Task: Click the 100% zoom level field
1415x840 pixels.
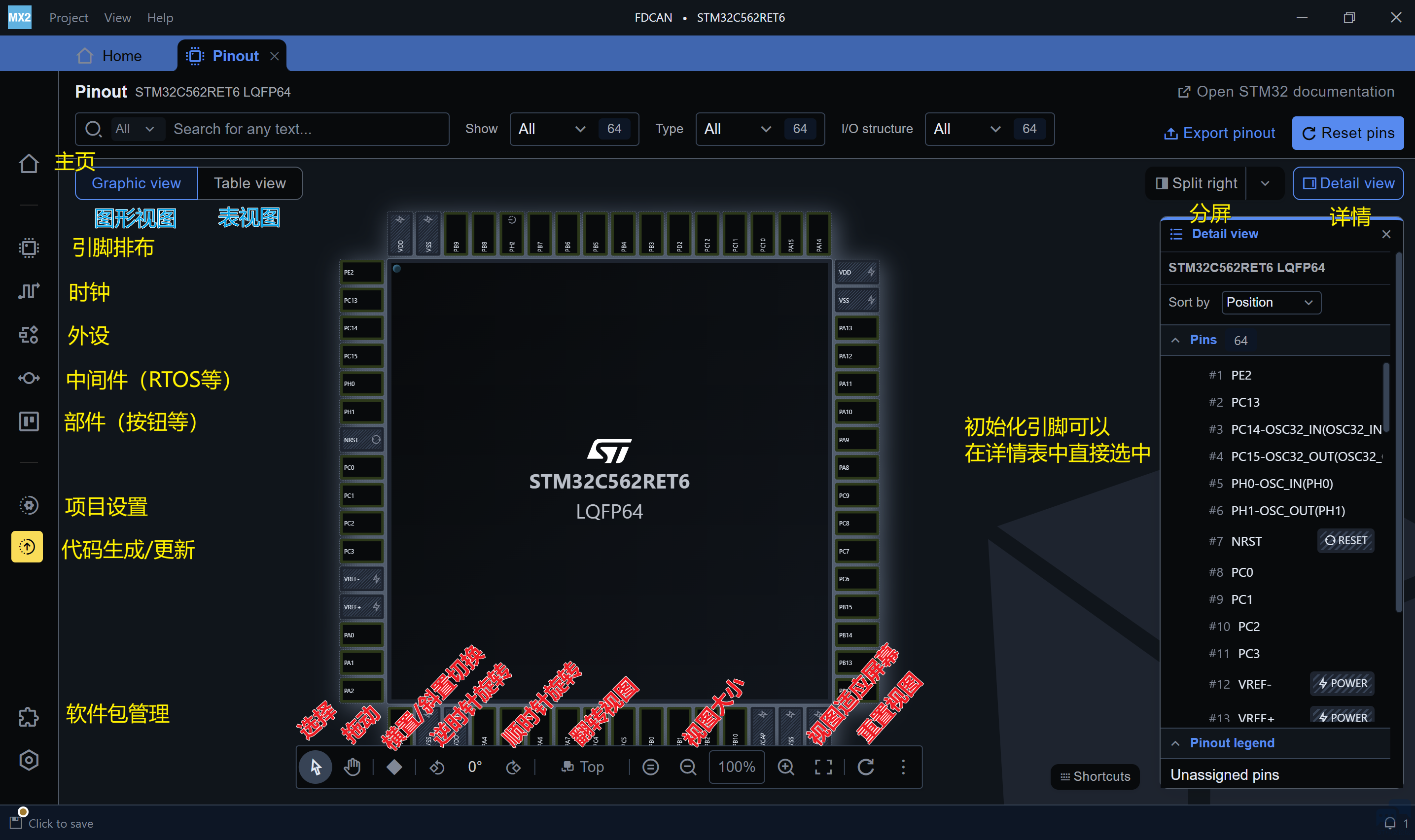Action: [x=737, y=767]
